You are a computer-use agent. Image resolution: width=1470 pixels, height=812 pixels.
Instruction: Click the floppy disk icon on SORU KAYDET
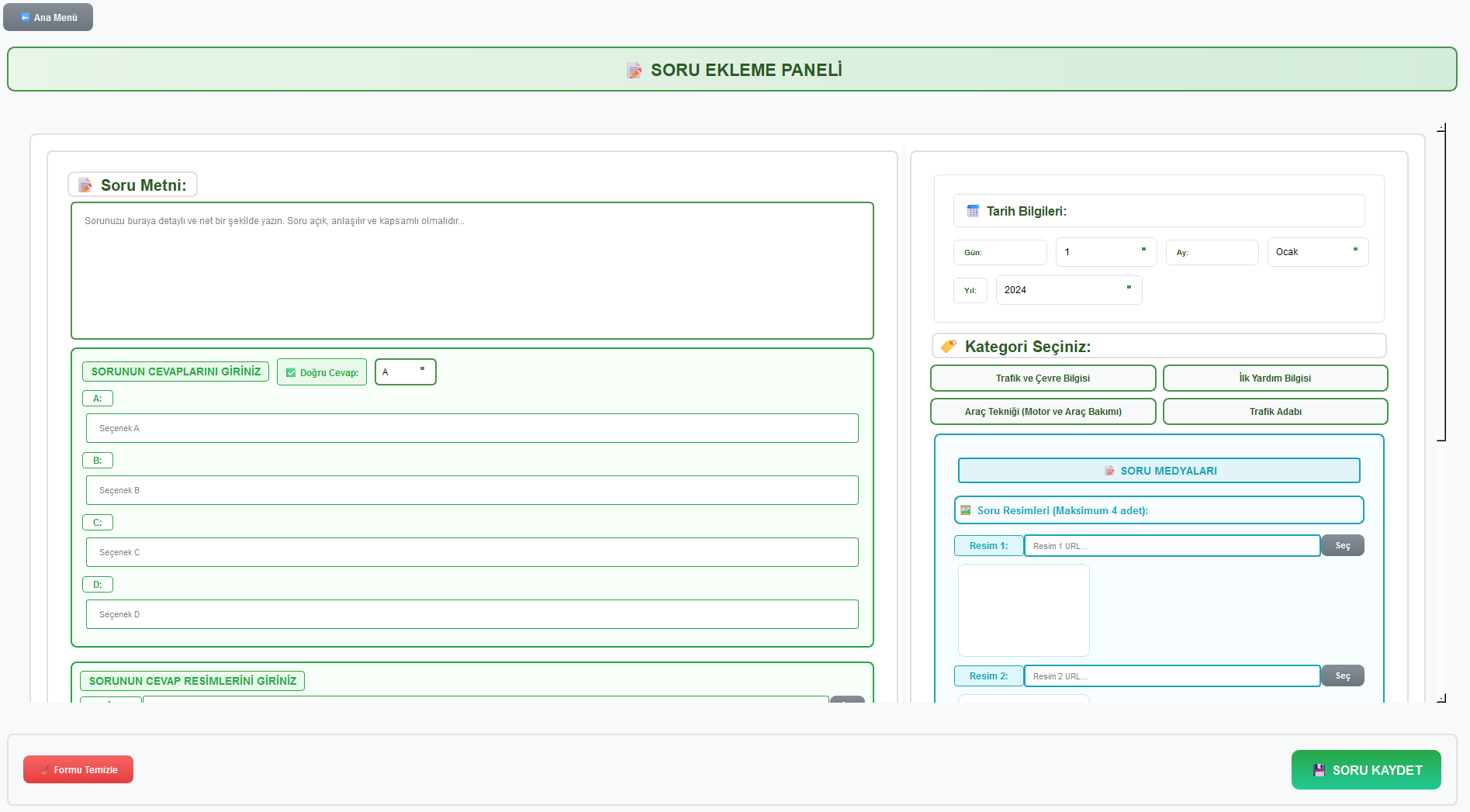1319,770
